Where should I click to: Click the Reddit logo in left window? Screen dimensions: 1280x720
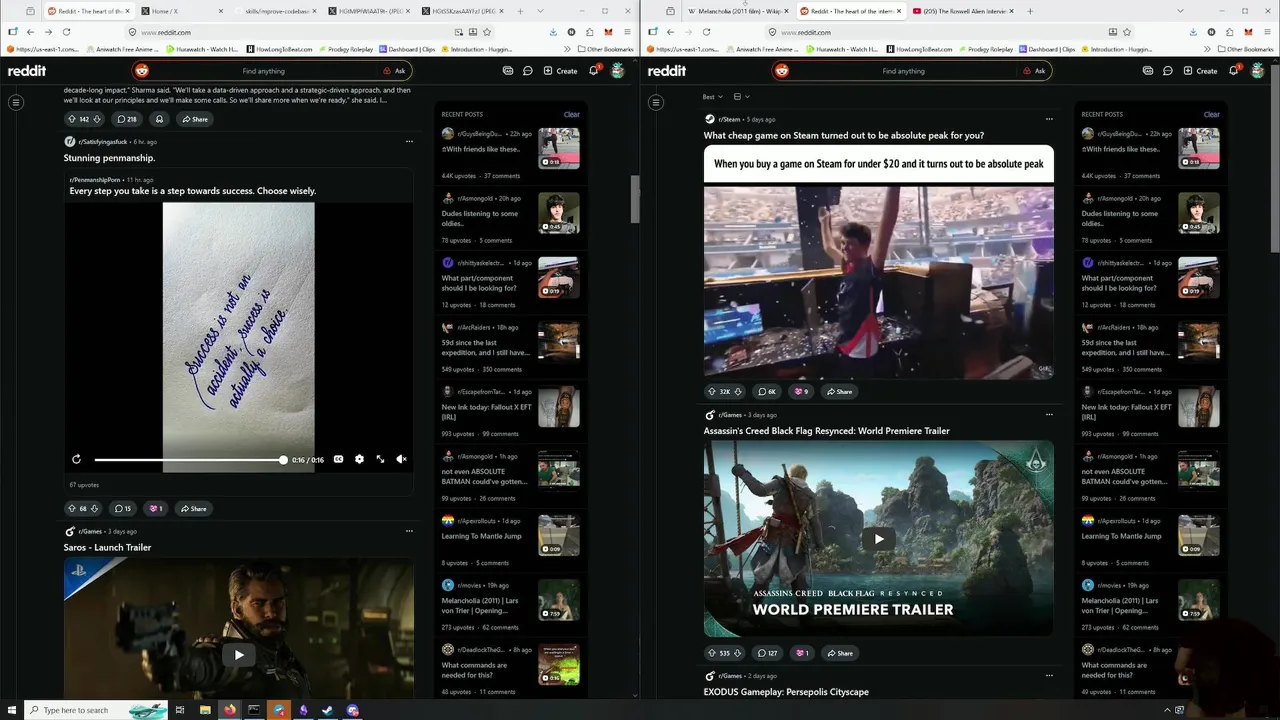[x=27, y=71]
